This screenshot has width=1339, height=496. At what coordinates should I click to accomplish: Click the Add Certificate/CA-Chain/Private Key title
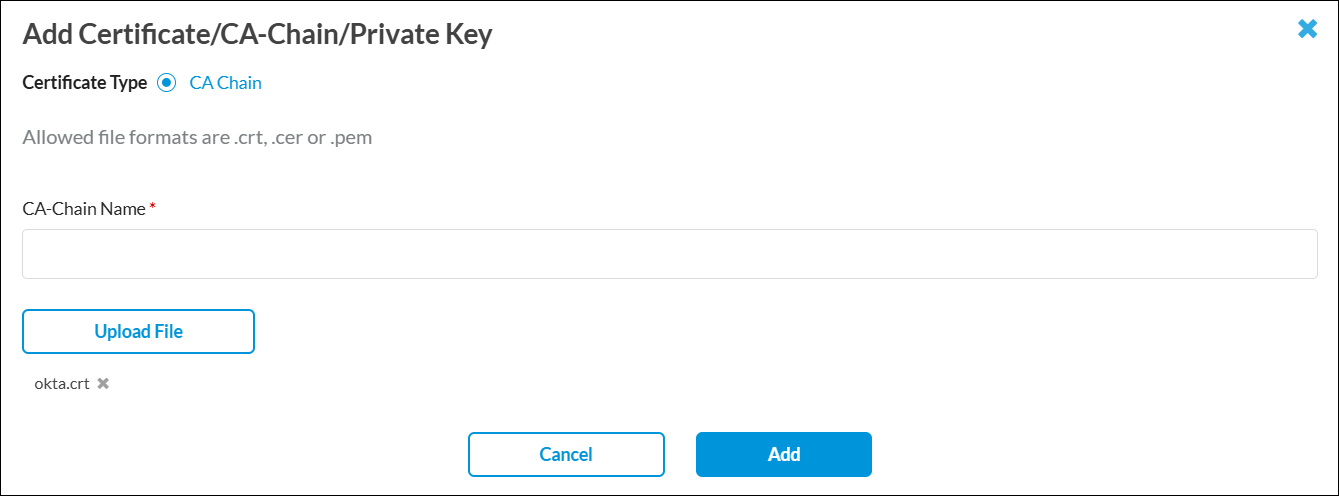coord(257,35)
